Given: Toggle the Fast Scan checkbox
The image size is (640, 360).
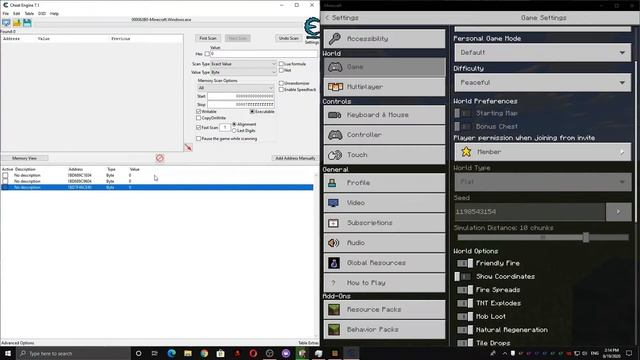Looking at the screenshot, I should (199, 128).
